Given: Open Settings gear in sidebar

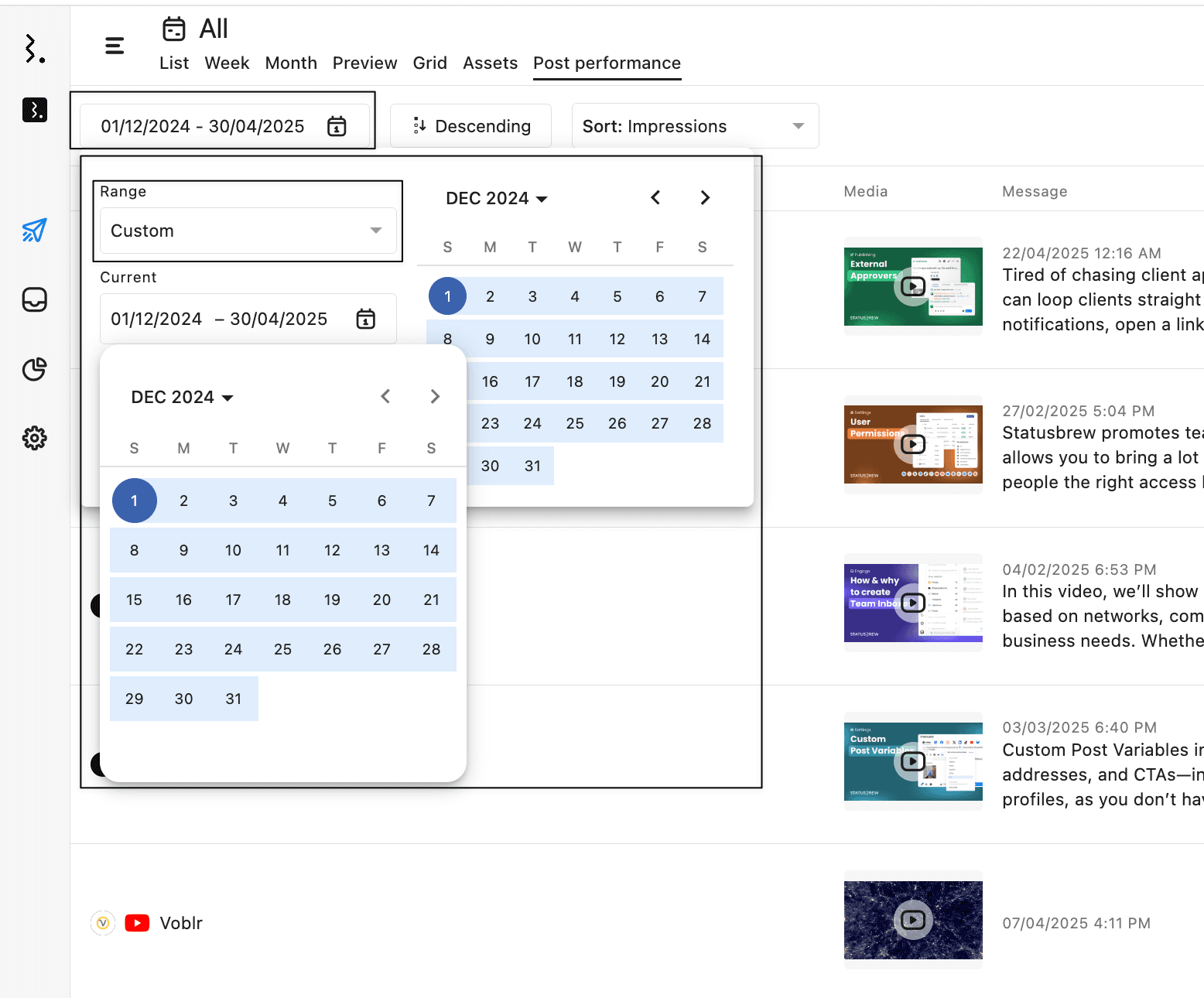Looking at the screenshot, I should coord(35,439).
